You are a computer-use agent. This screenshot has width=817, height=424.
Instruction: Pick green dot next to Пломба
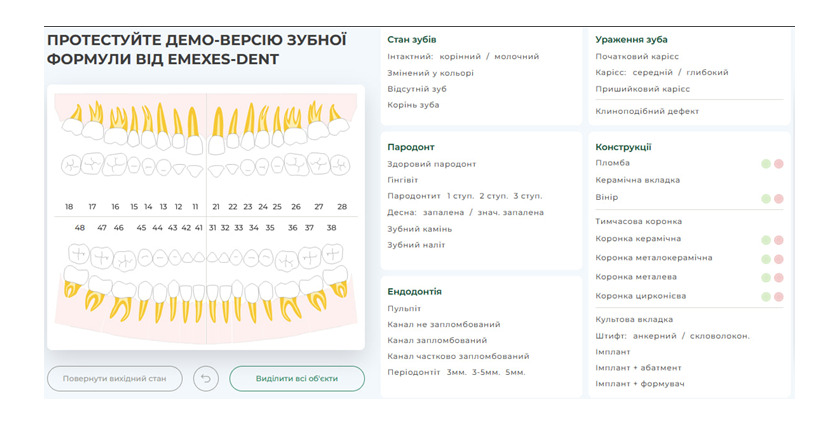(x=766, y=163)
